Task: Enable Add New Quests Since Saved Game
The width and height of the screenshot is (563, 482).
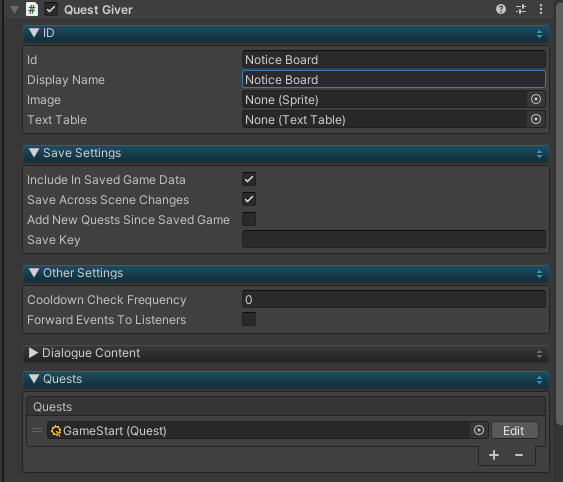Action: coord(249,219)
